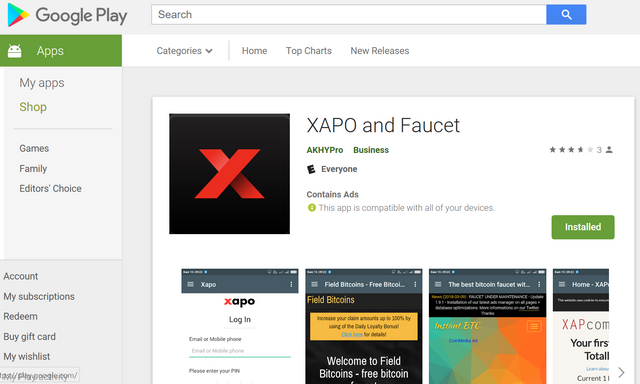Open the Business category link

click(371, 150)
